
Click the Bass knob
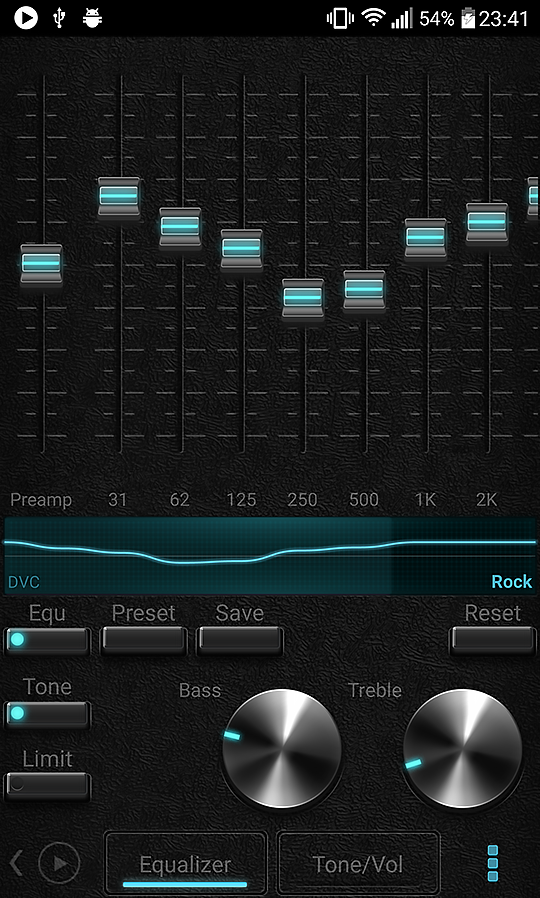click(x=281, y=749)
